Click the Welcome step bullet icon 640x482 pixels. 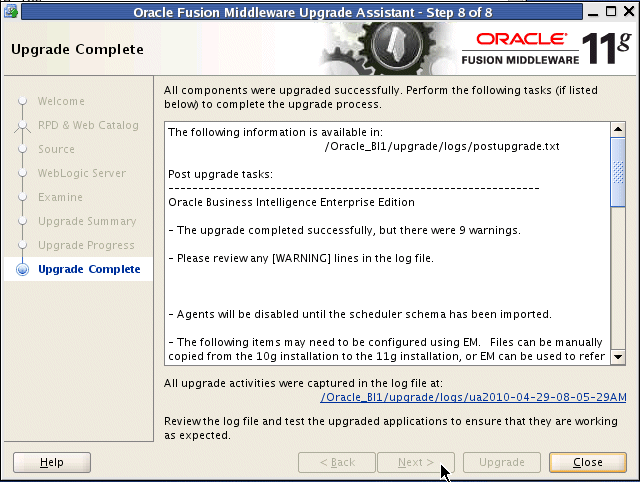click(x=22, y=101)
